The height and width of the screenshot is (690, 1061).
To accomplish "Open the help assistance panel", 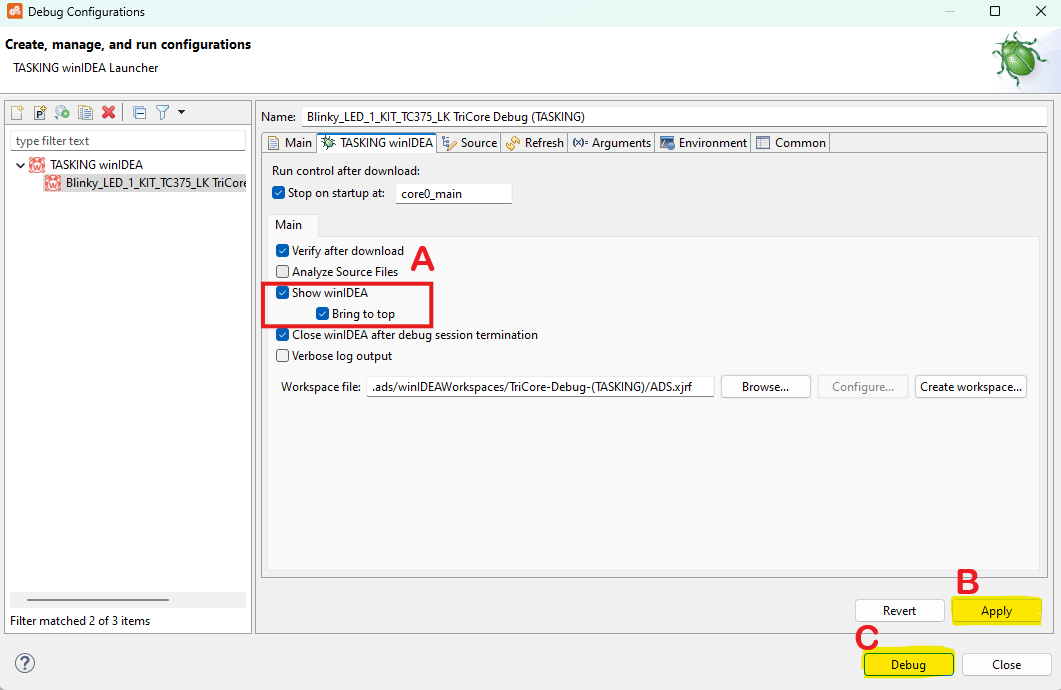I will tap(24, 663).
